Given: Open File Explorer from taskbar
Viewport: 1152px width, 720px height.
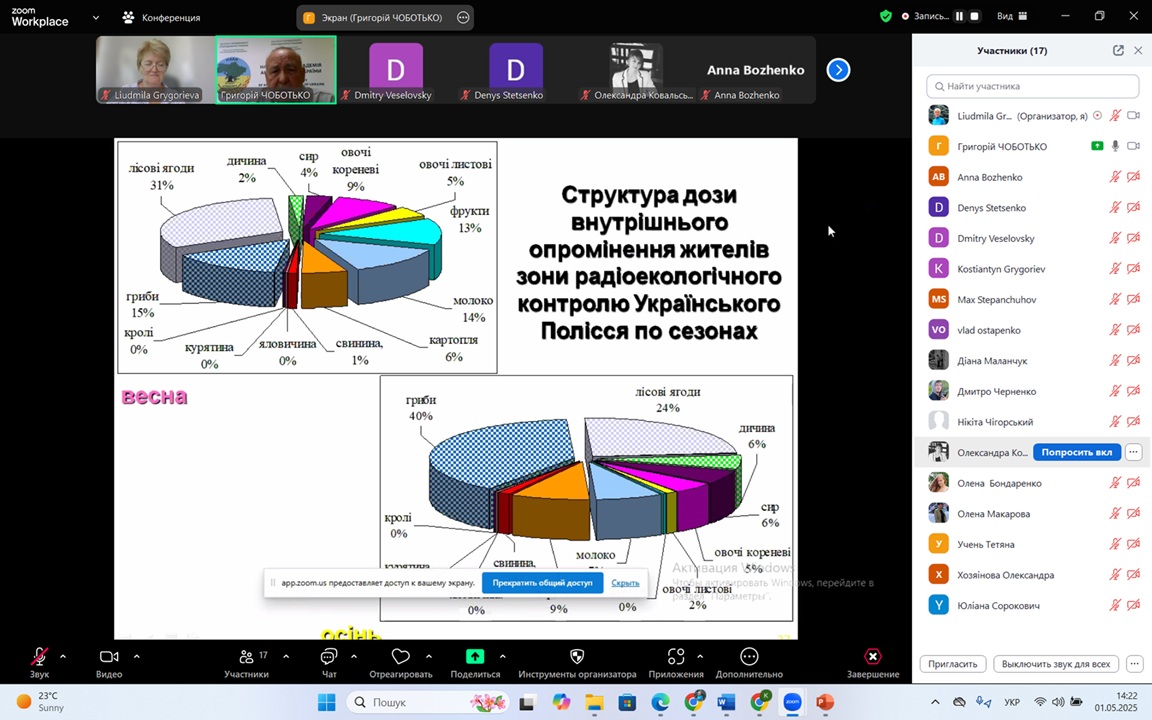Looking at the screenshot, I should 594,702.
